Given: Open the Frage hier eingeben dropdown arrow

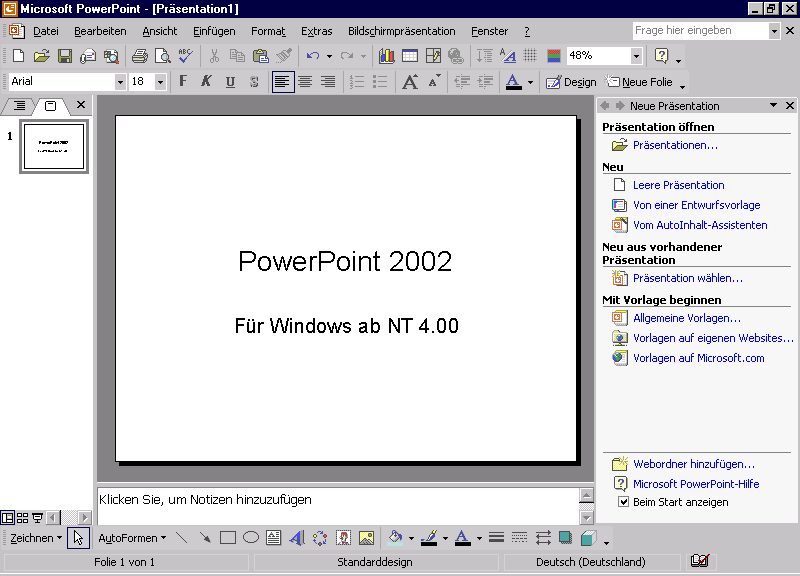Looking at the screenshot, I should [774, 31].
